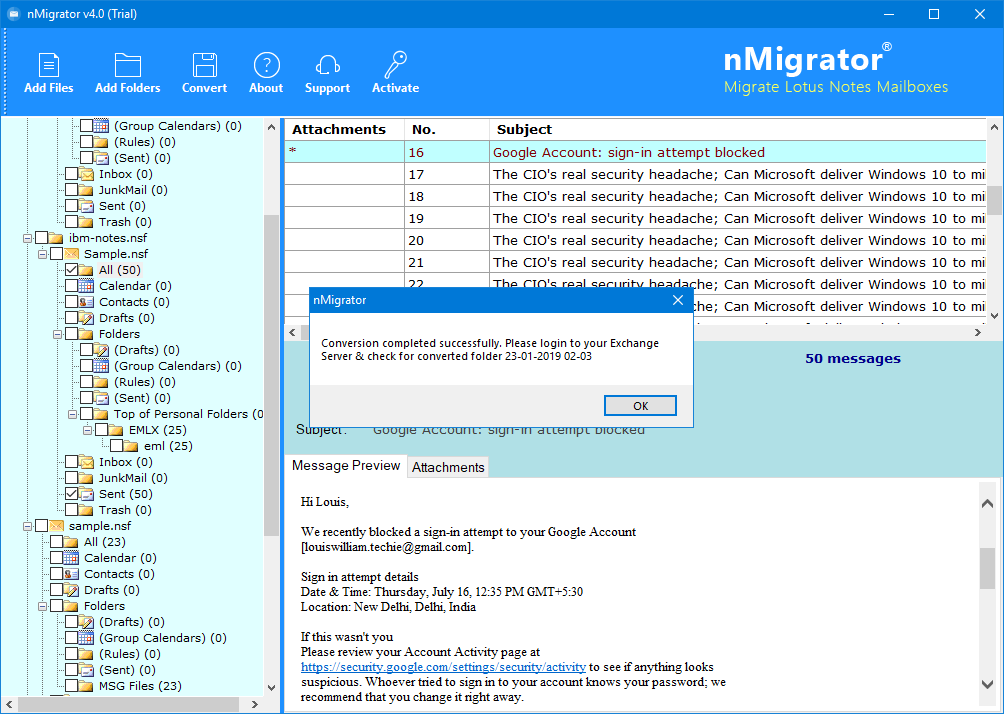Viewport: 1004px width, 714px height.
Task: Collapse the Folders node above MSG Files (23)
Action: coord(42,607)
